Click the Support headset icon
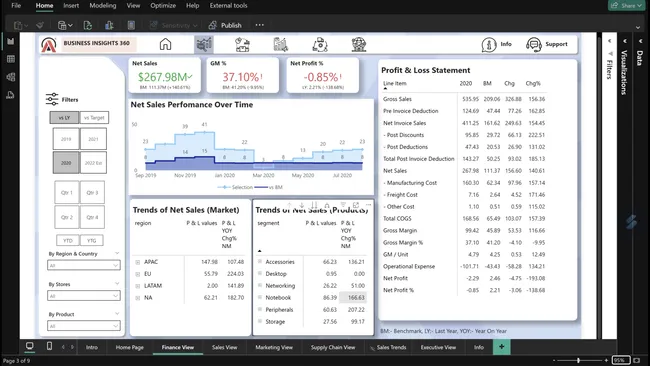This screenshot has width=650, height=366. [534, 44]
